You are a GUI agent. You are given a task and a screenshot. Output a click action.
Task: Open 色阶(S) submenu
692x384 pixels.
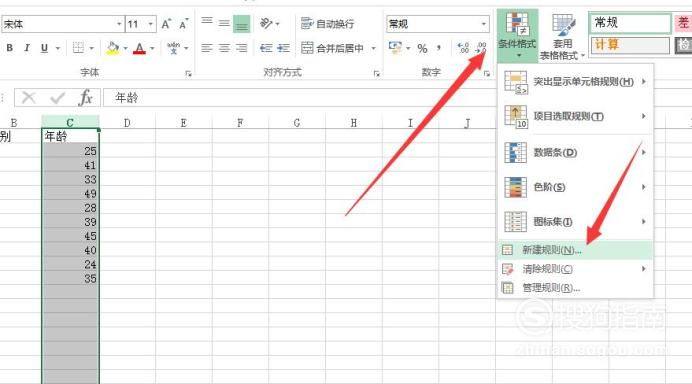575,187
